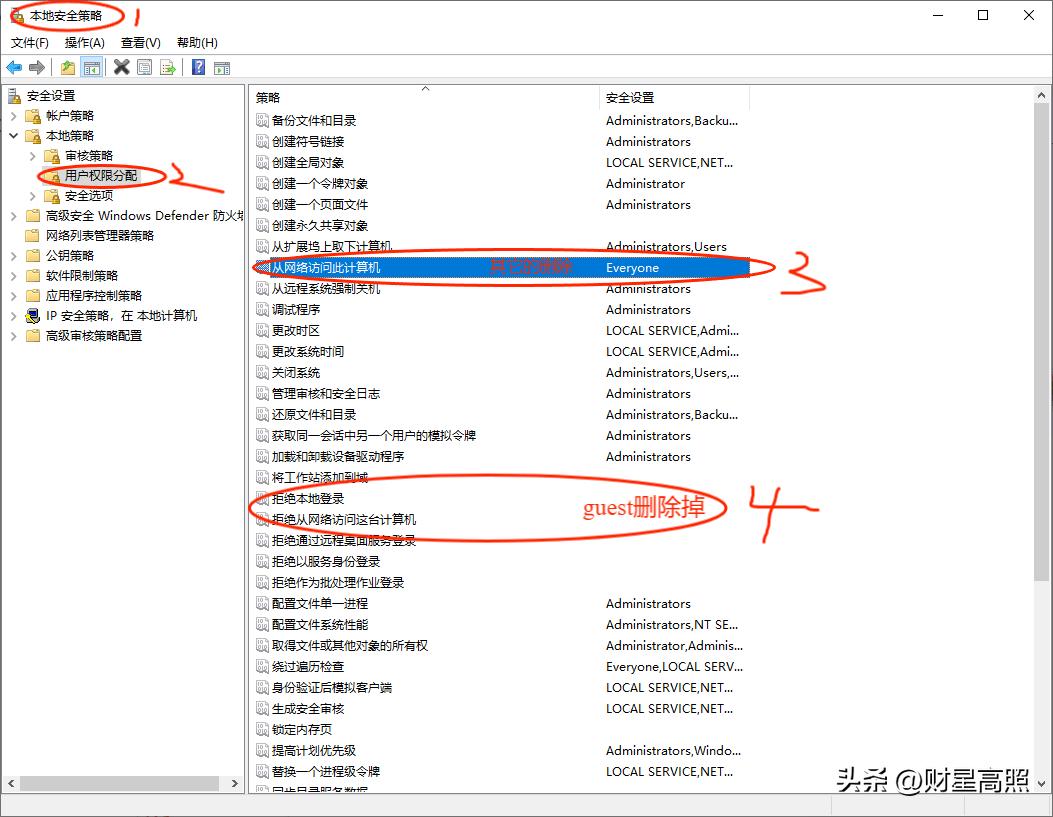Select the 从网络访问此计算机 policy
Viewport: 1053px width, 817px height.
[326, 267]
